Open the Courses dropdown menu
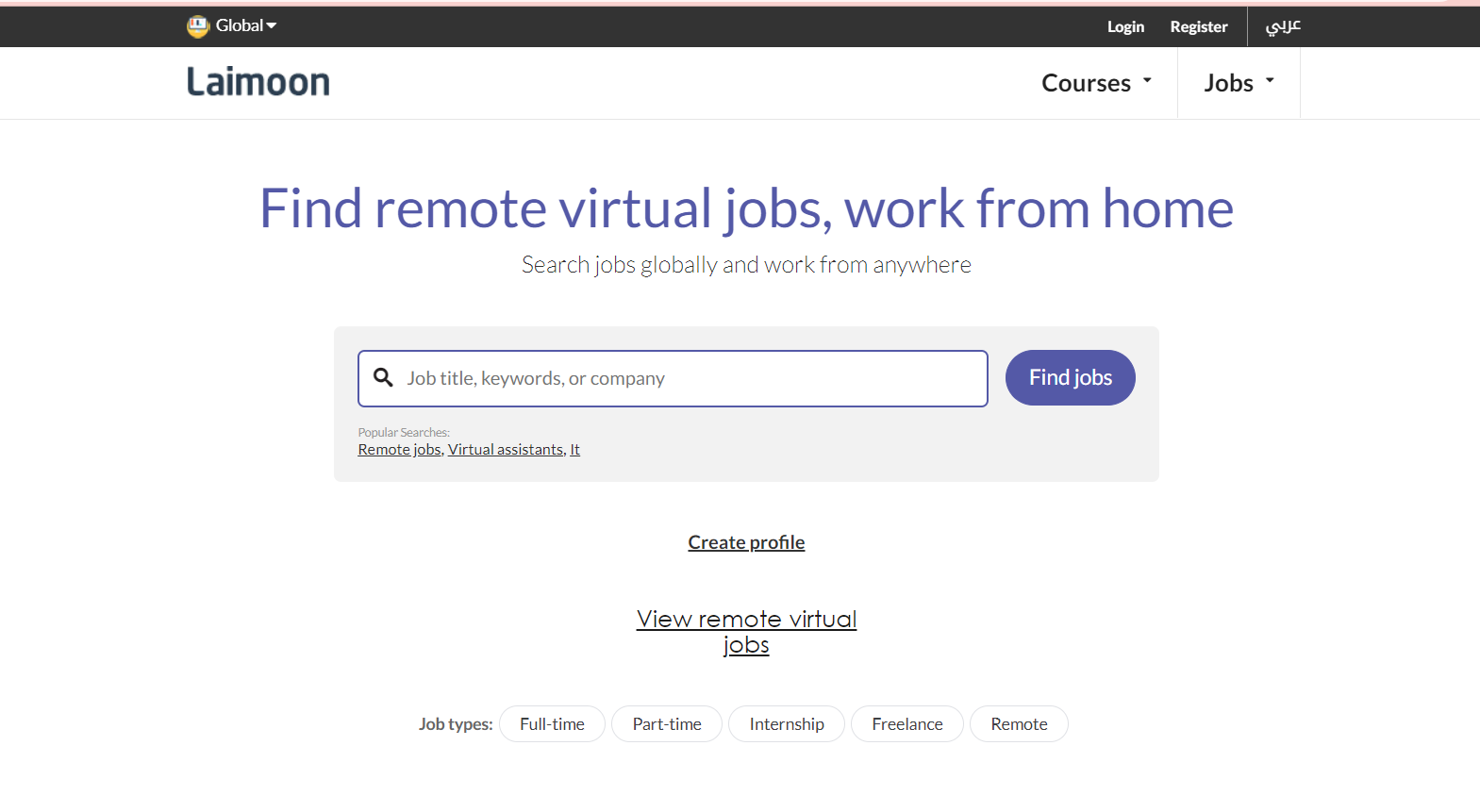The width and height of the screenshot is (1480, 812). (1096, 83)
